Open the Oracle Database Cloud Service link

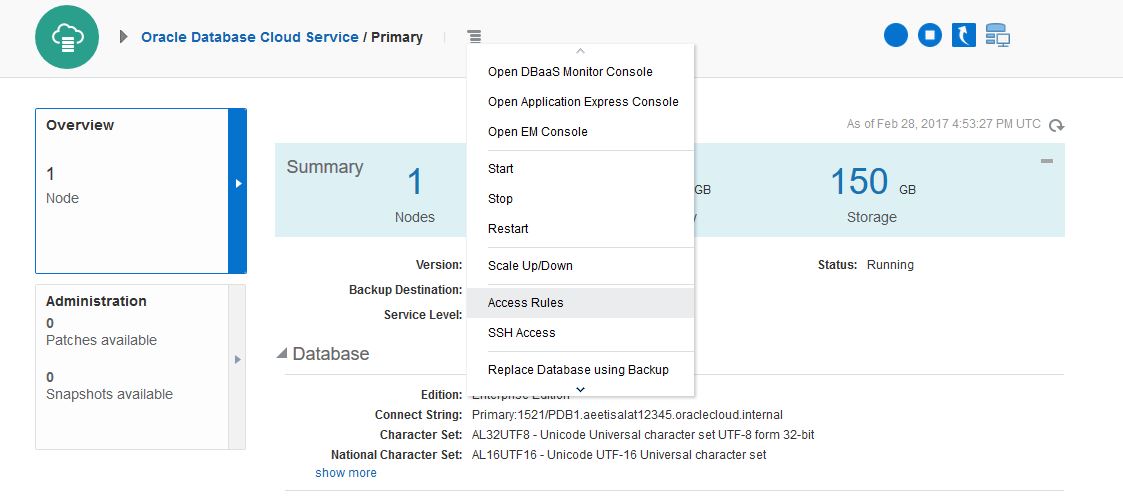click(250, 37)
